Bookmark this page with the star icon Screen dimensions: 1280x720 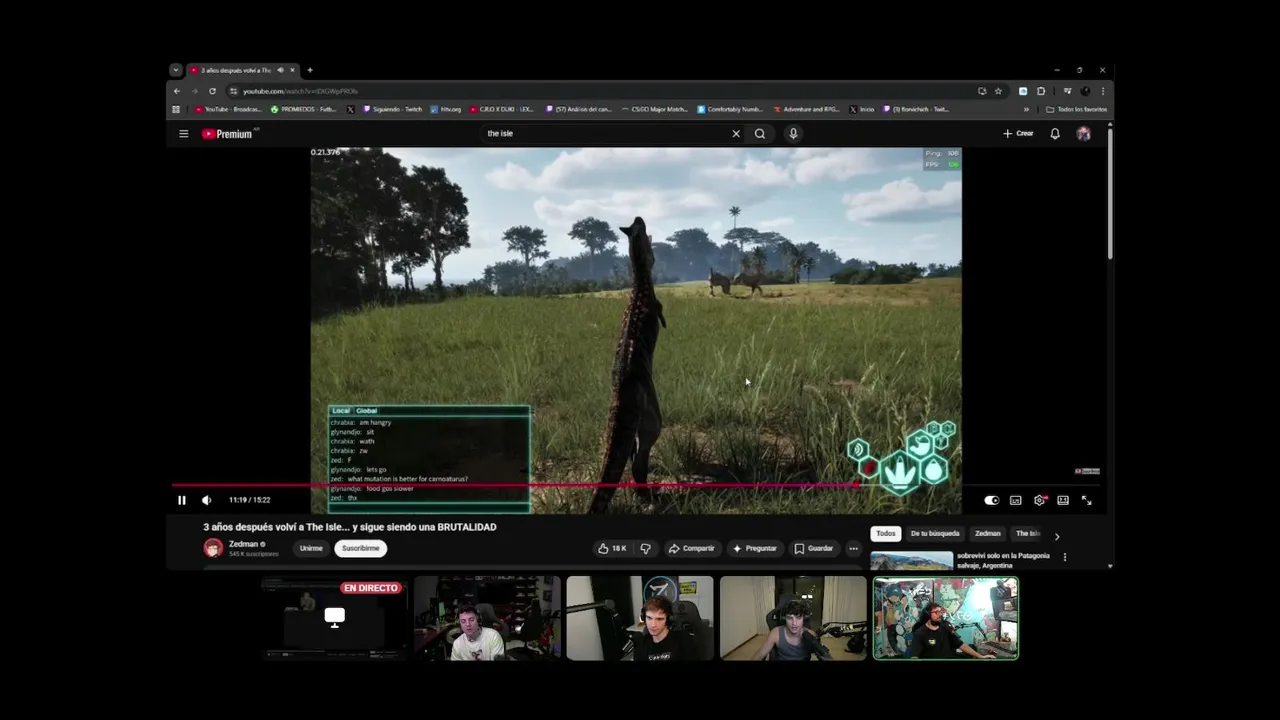(998, 91)
